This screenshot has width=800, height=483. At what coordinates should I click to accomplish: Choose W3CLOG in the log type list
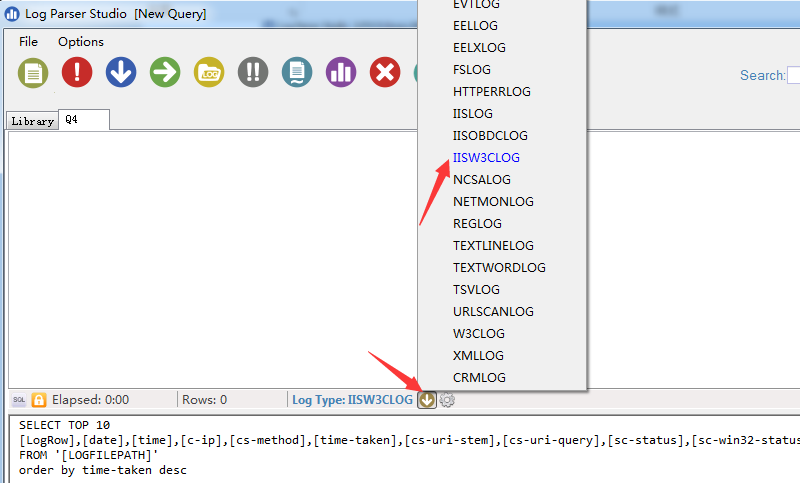pos(479,334)
